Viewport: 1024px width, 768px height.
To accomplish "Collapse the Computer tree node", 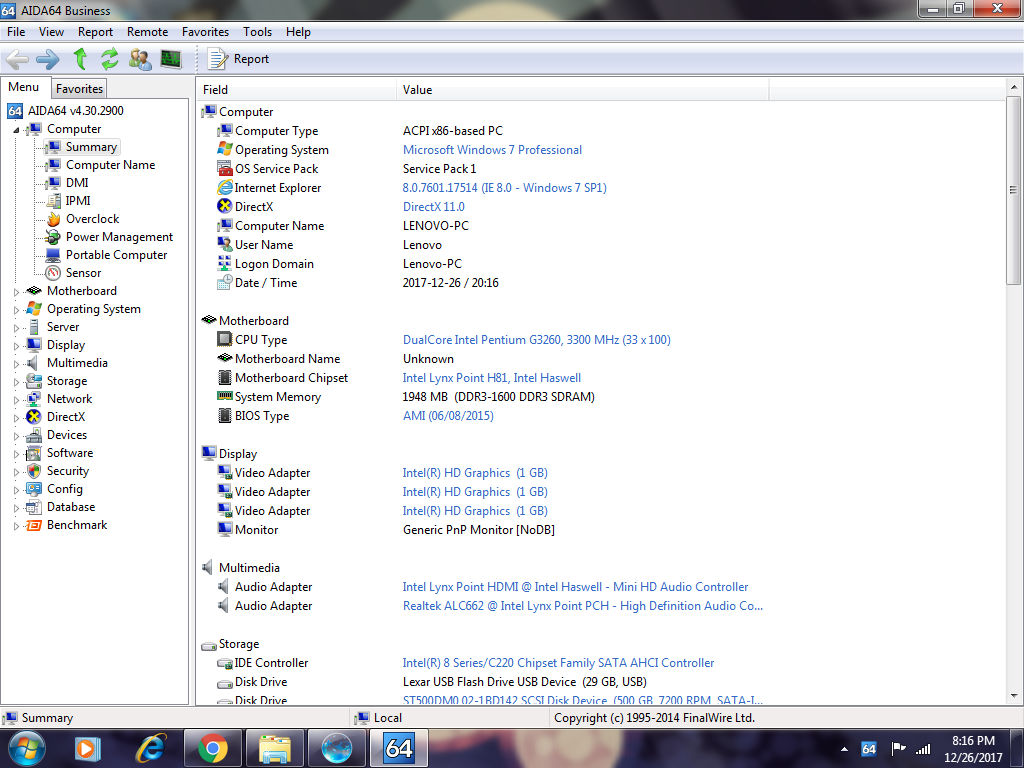I will (16, 130).
